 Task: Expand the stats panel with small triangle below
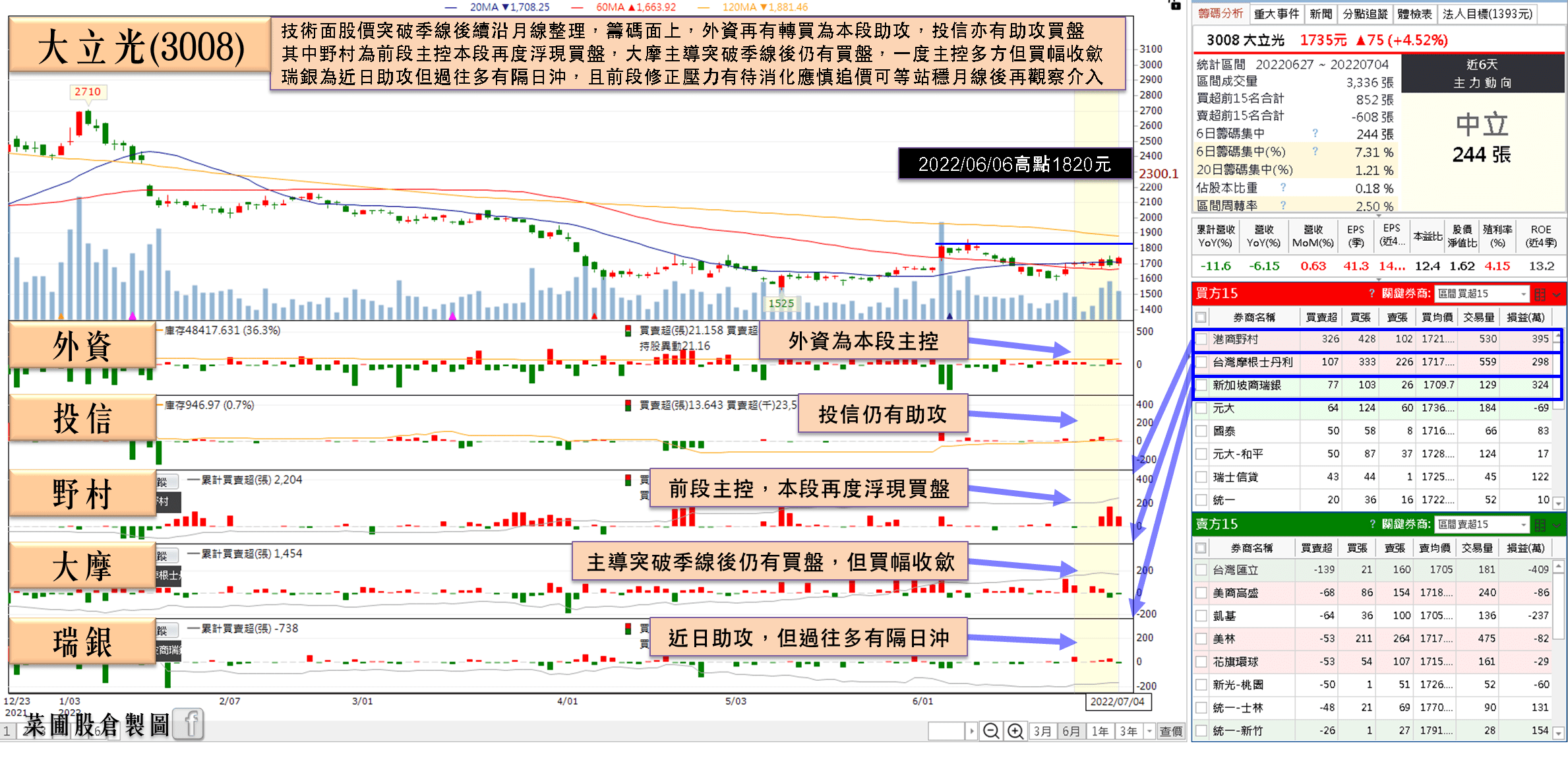coord(1378,215)
